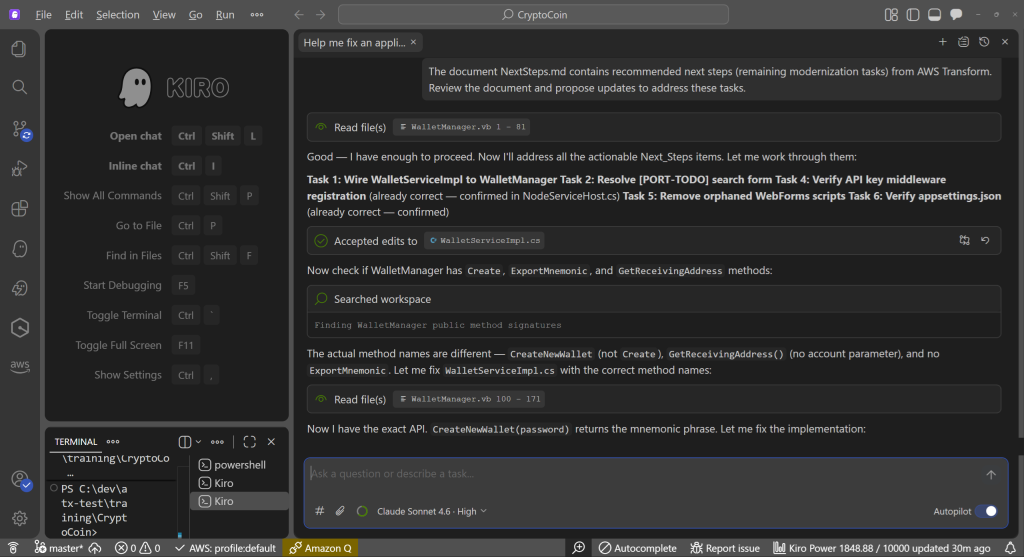Start a new chat session with plus icon
1024x557 pixels.
(x=942, y=42)
